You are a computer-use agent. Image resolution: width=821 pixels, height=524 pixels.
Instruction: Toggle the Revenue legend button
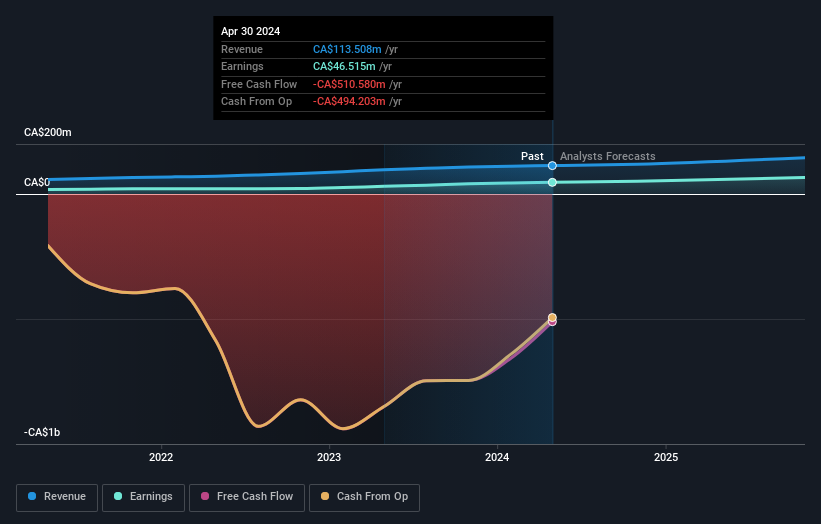click(57, 497)
